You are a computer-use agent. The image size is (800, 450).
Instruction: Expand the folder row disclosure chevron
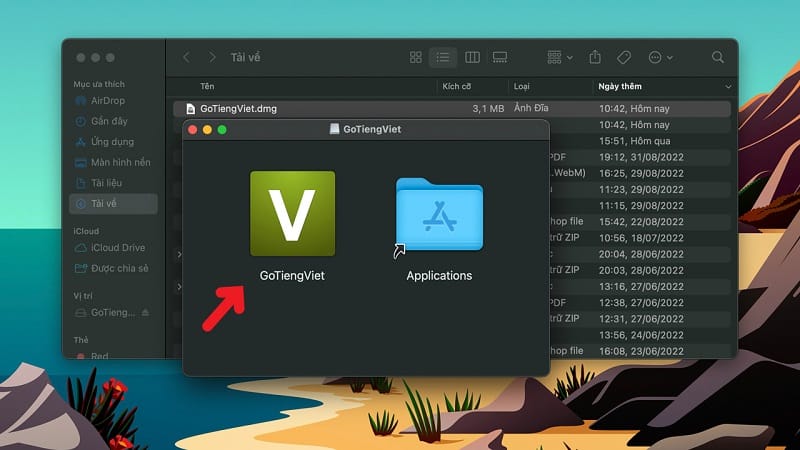[179, 255]
